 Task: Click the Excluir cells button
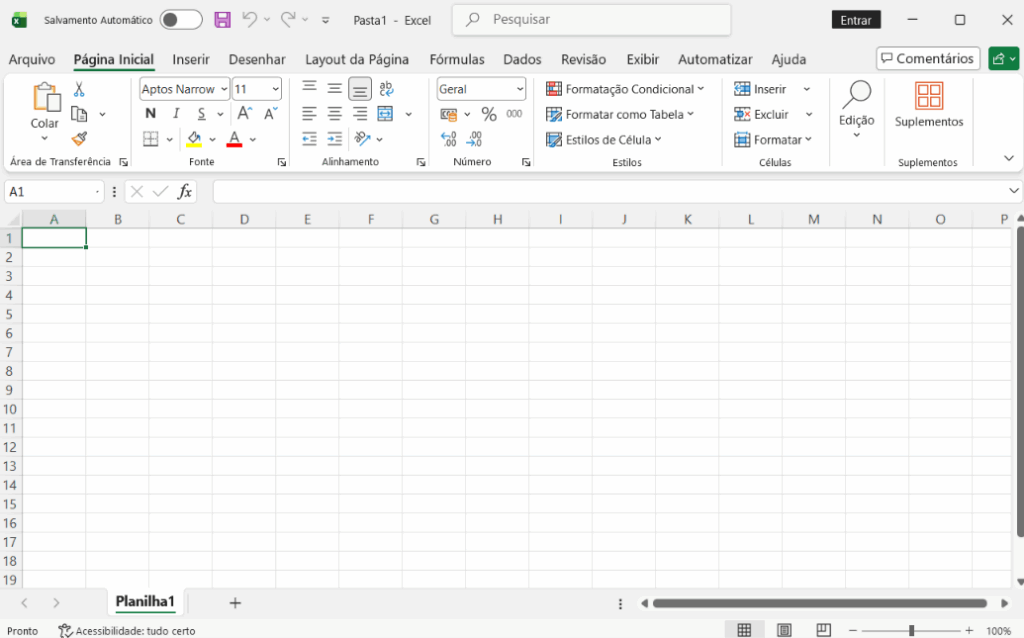pos(762,114)
